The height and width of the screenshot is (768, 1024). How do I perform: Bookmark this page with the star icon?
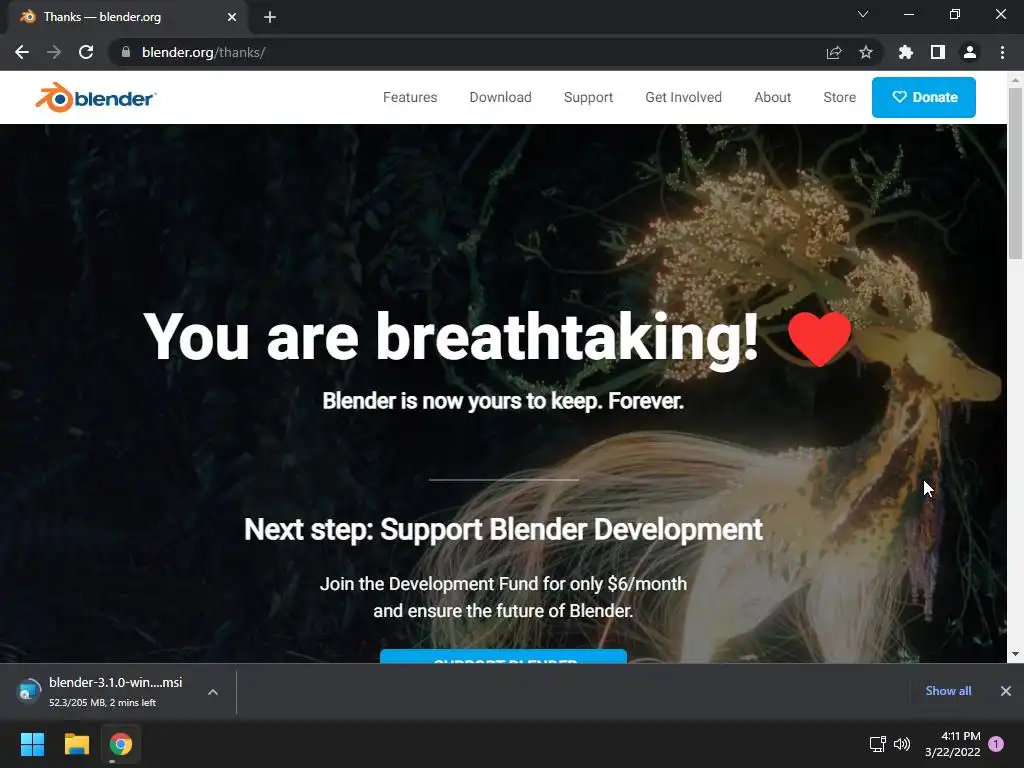pos(865,52)
